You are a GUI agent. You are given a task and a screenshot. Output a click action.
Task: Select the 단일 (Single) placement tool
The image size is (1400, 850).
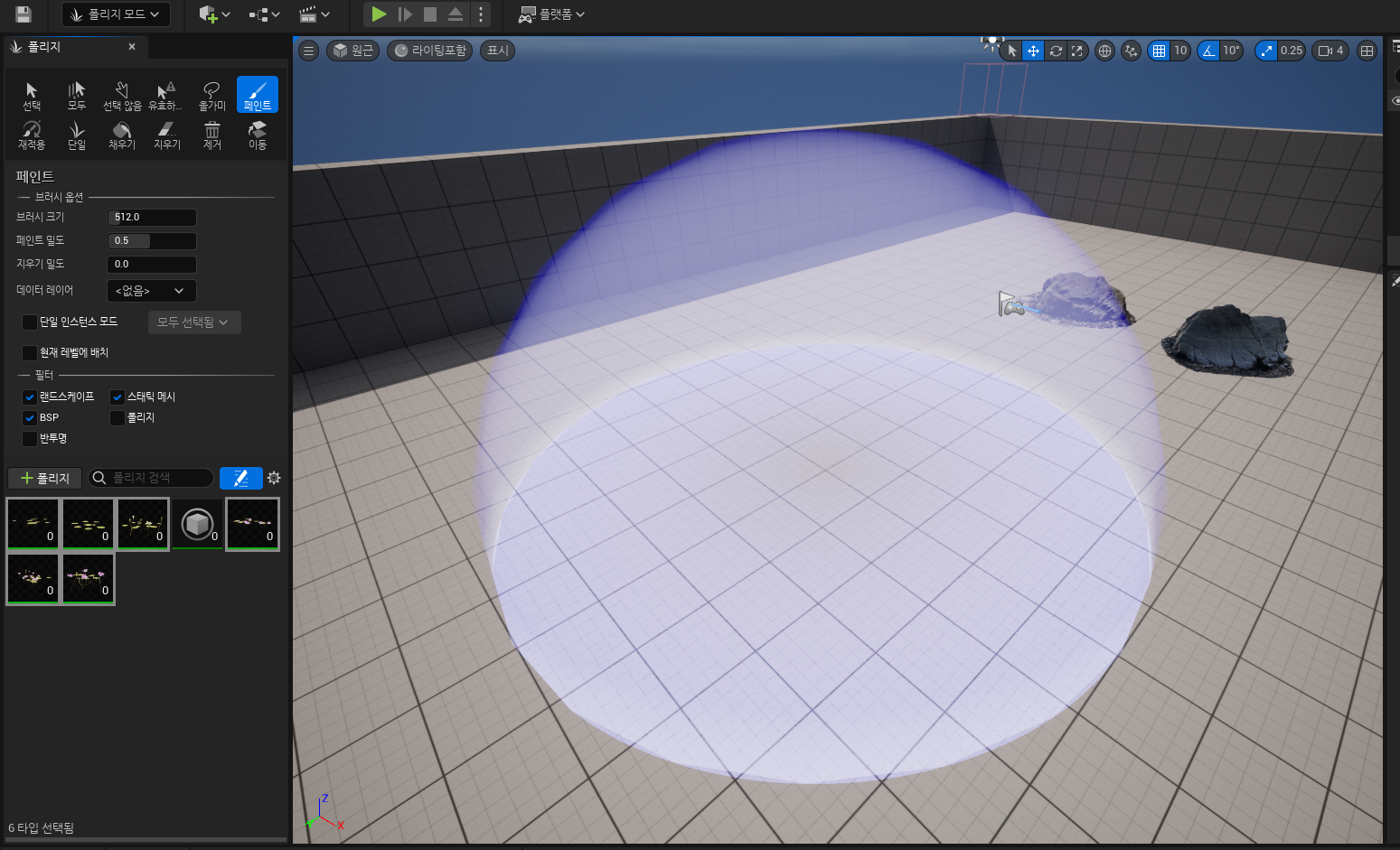(77, 135)
